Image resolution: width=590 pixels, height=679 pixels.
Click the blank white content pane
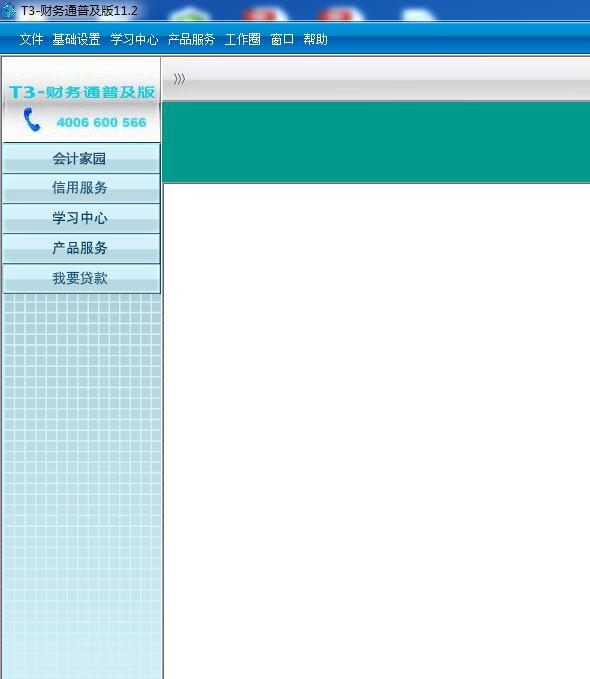click(x=377, y=431)
